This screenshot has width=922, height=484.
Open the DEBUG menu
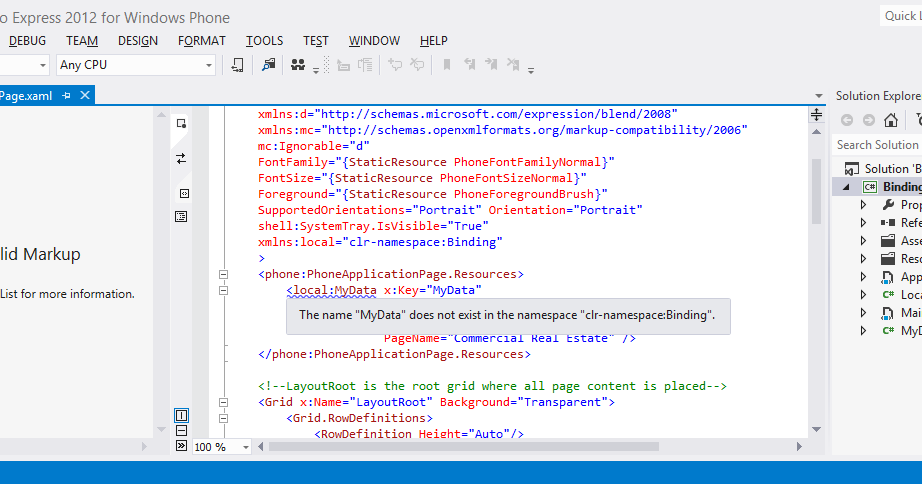click(27, 41)
